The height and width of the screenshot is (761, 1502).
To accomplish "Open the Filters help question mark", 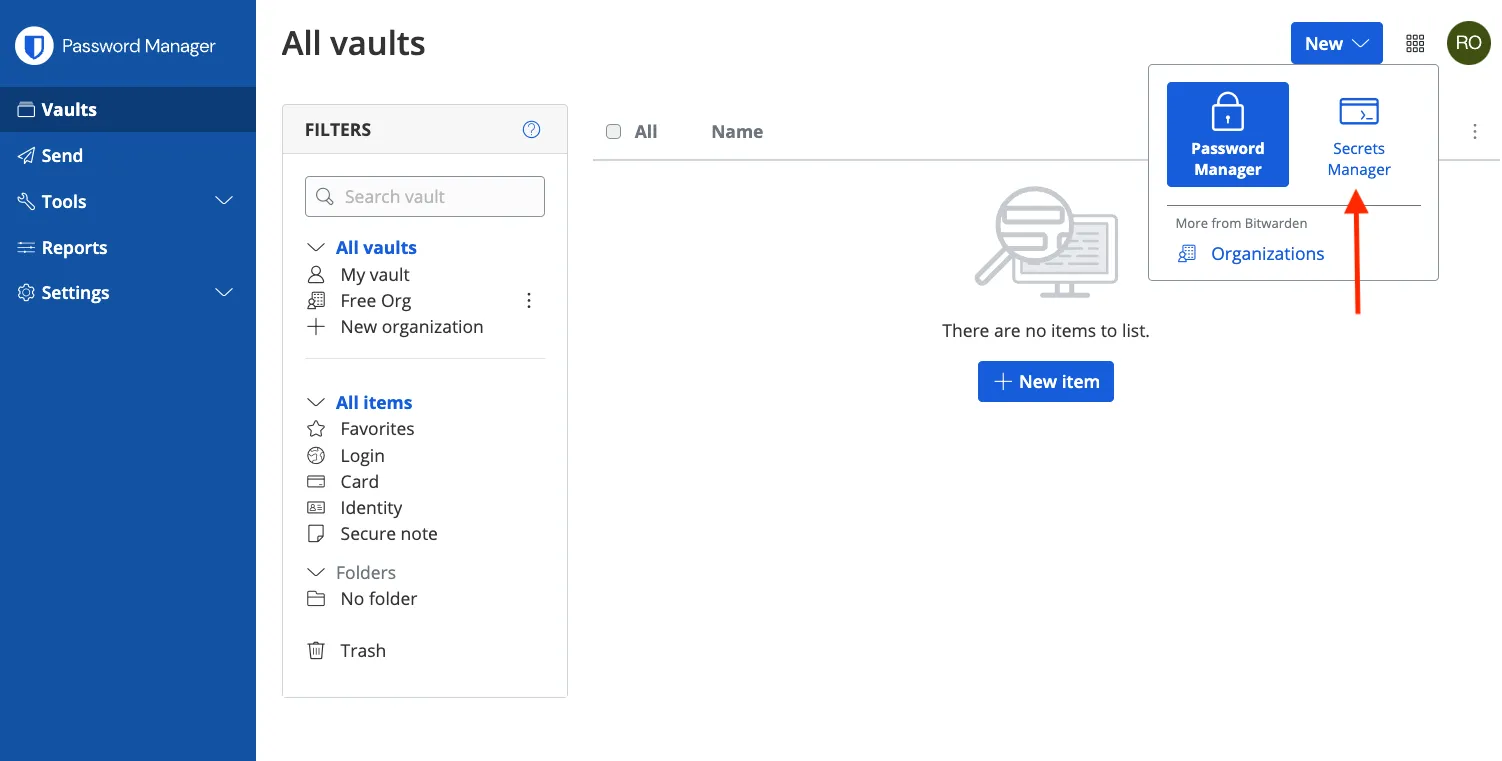I will point(531,129).
